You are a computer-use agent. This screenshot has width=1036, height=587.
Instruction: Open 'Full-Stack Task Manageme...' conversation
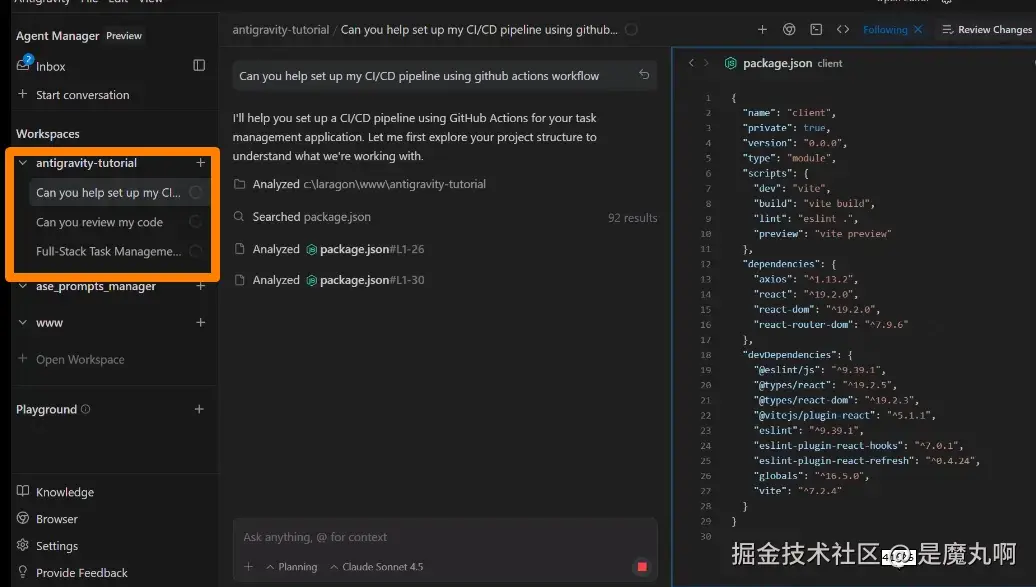[x=108, y=251]
